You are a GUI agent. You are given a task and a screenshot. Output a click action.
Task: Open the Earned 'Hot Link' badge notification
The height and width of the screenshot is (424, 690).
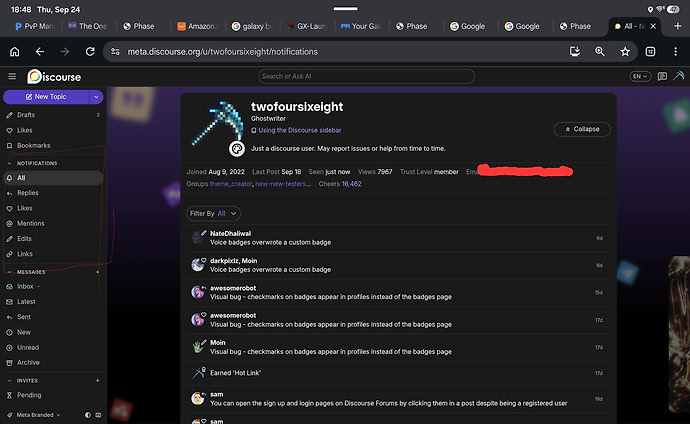click(x=398, y=373)
